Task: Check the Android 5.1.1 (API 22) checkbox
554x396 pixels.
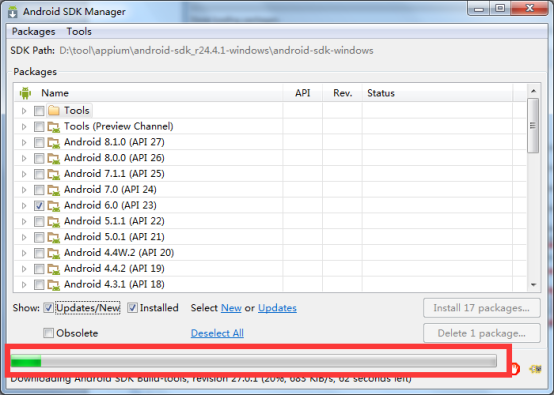Action: coord(39,221)
